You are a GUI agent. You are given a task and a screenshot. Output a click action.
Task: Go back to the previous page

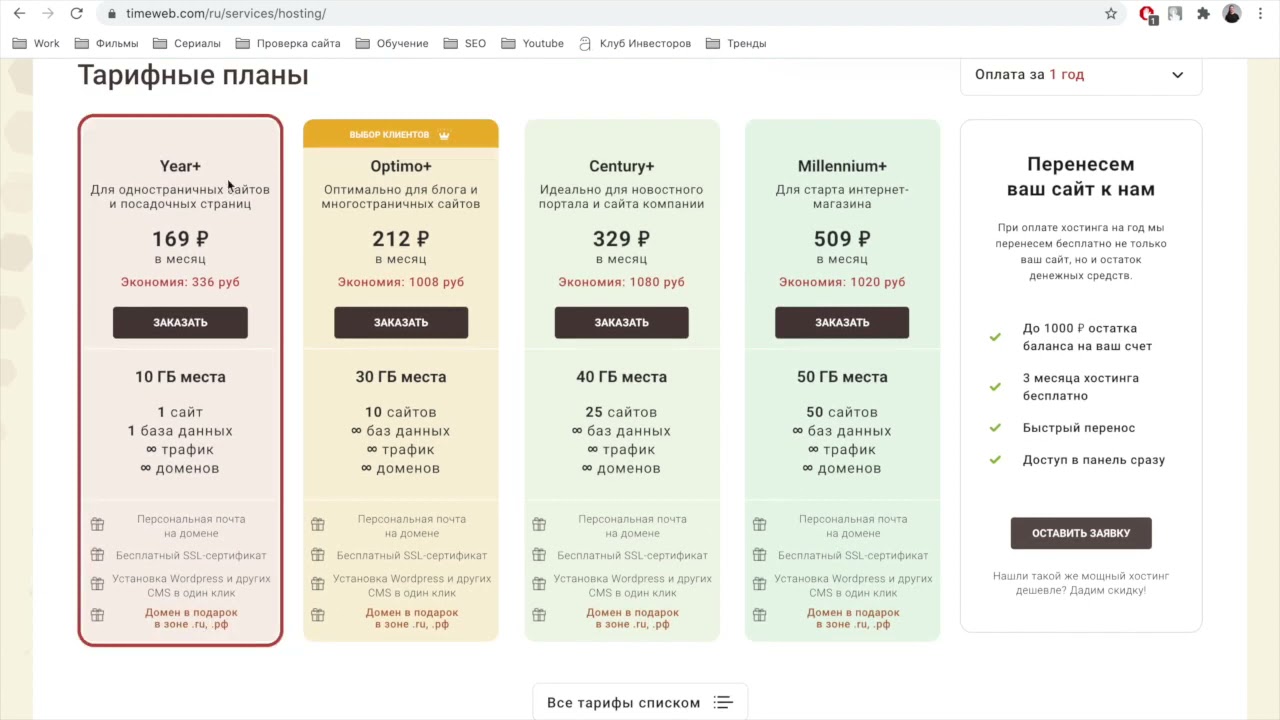pyautogui.click(x=19, y=14)
